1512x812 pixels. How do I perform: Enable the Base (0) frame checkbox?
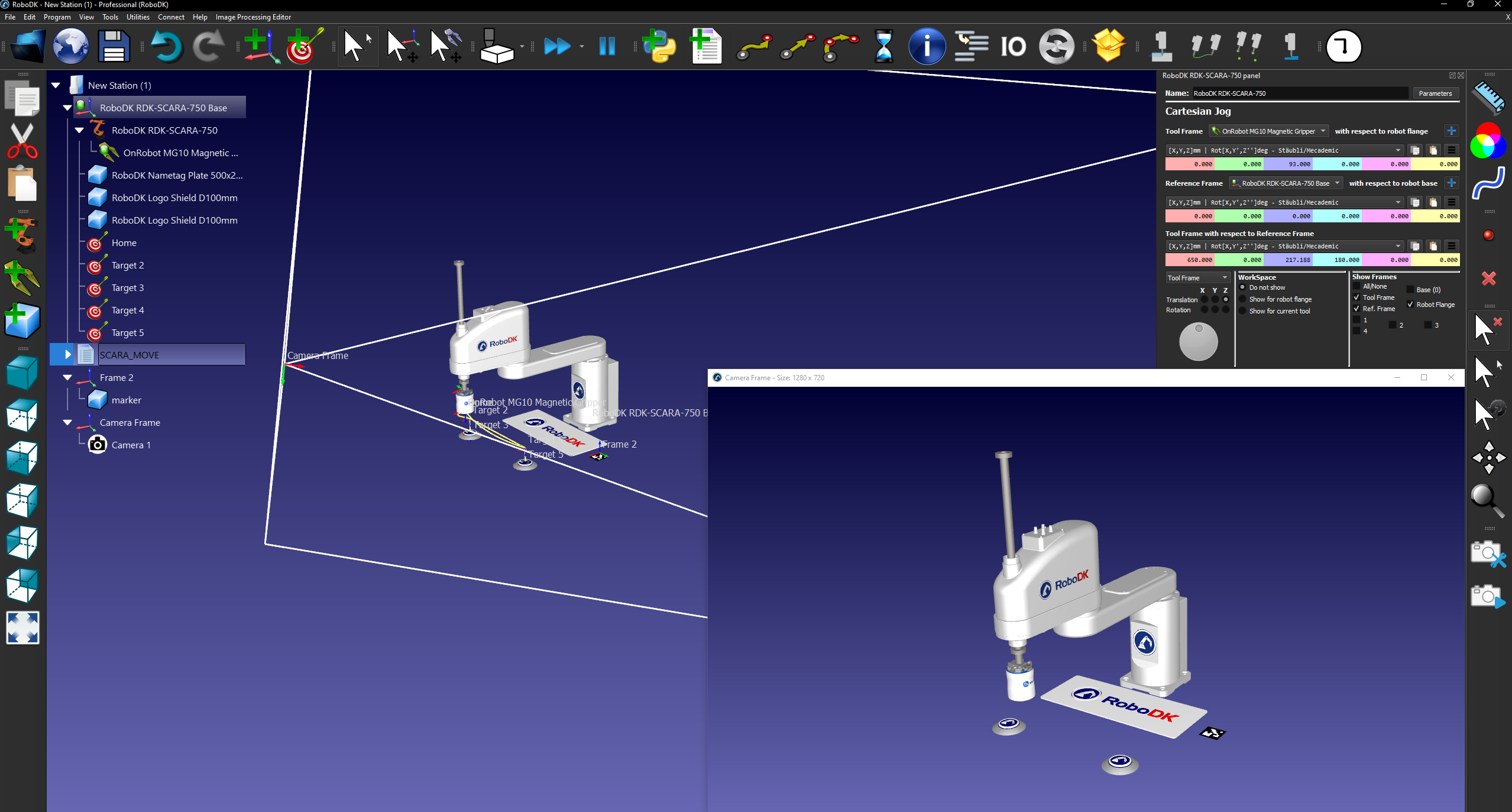[x=1410, y=290]
